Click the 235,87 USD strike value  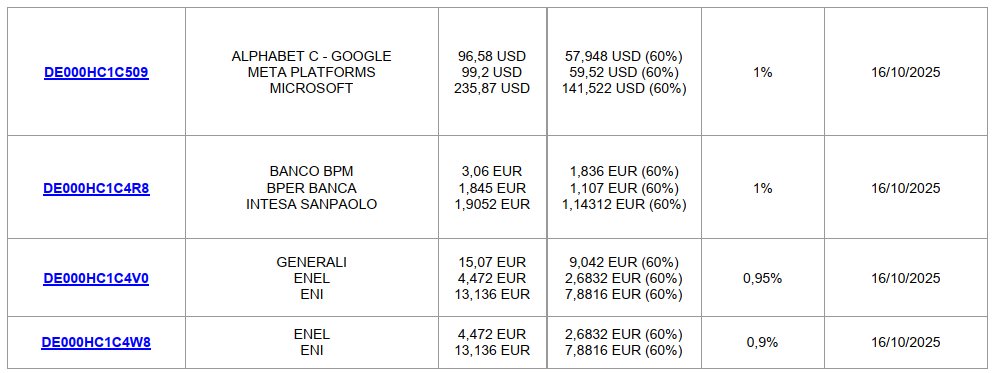(x=492, y=89)
